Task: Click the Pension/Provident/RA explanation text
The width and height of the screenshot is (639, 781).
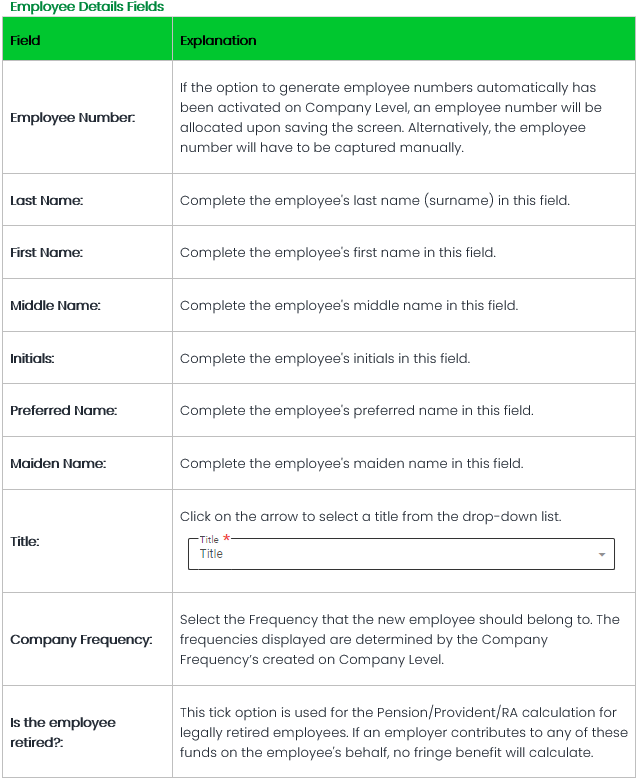Action: pos(403,731)
